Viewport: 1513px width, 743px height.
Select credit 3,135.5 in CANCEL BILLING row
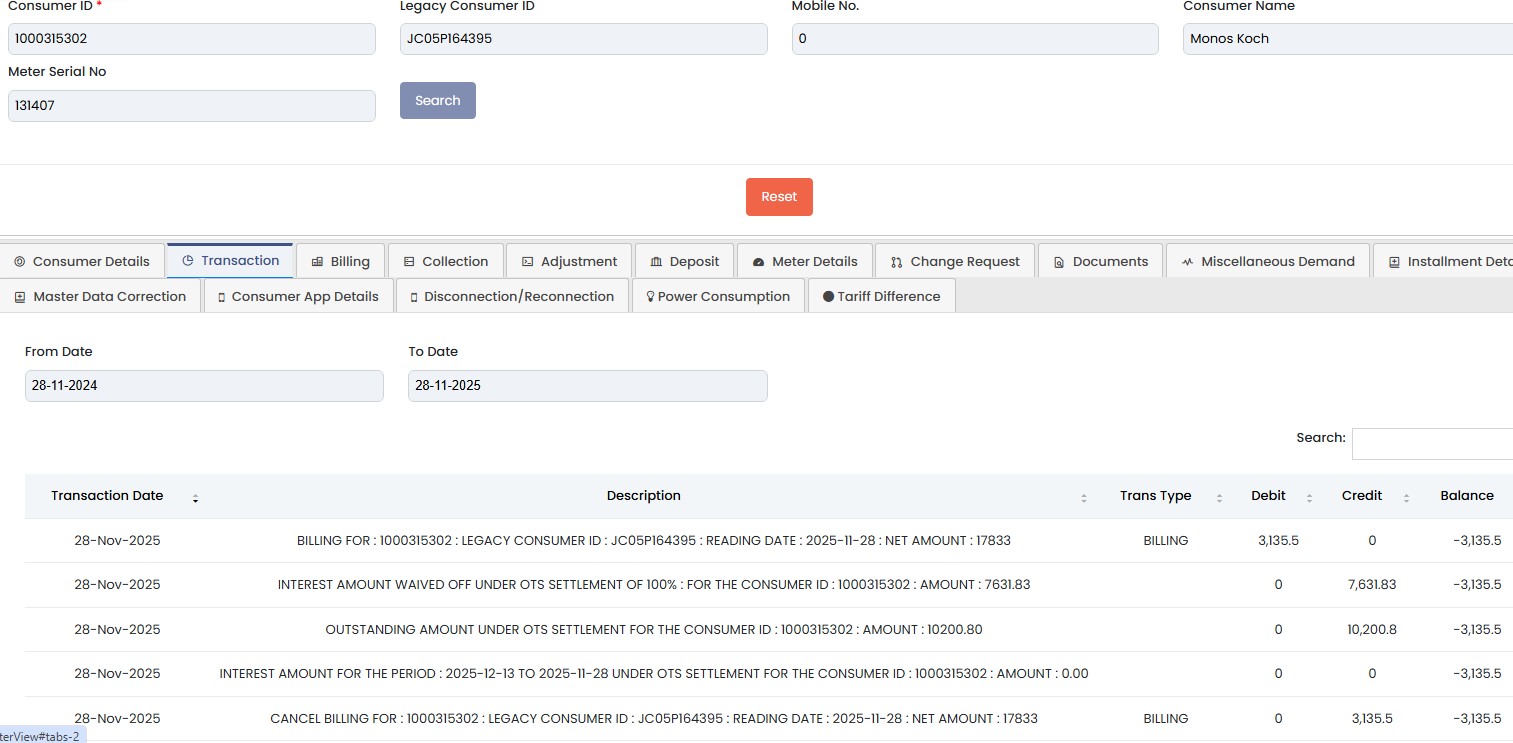(x=1372, y=719)
